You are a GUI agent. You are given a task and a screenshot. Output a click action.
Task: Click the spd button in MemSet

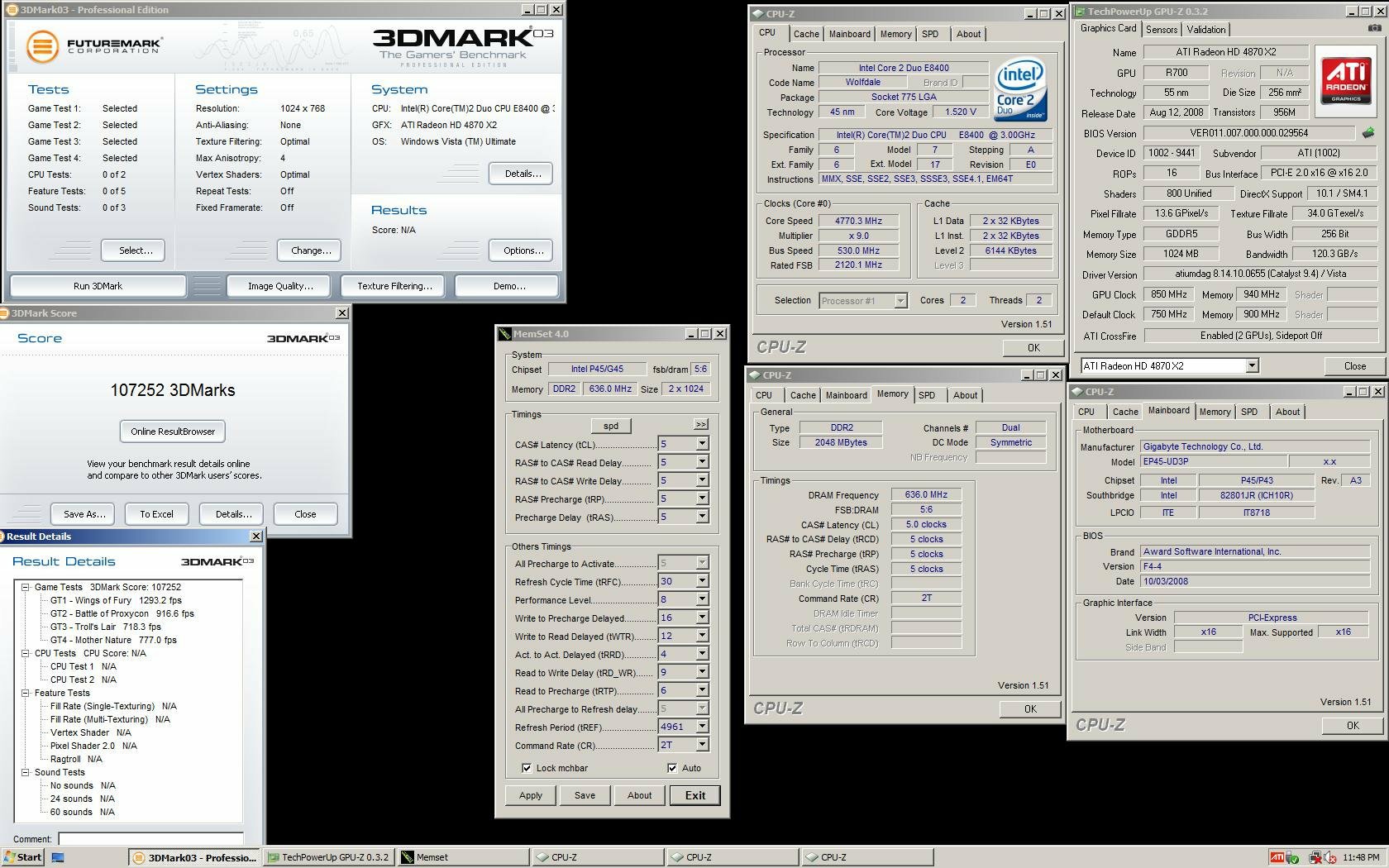click(x=611, y=426)
